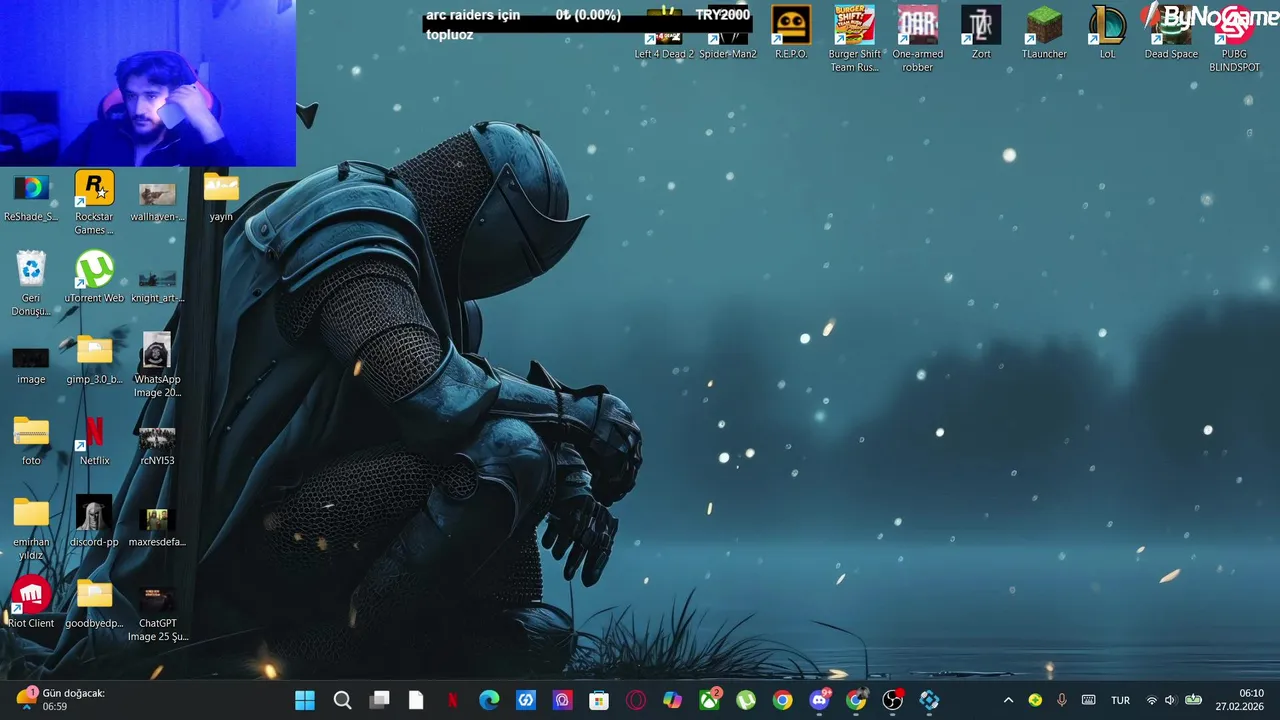Open the Windows Start menu
This screenshot has height=720, width=1280.
305,700
